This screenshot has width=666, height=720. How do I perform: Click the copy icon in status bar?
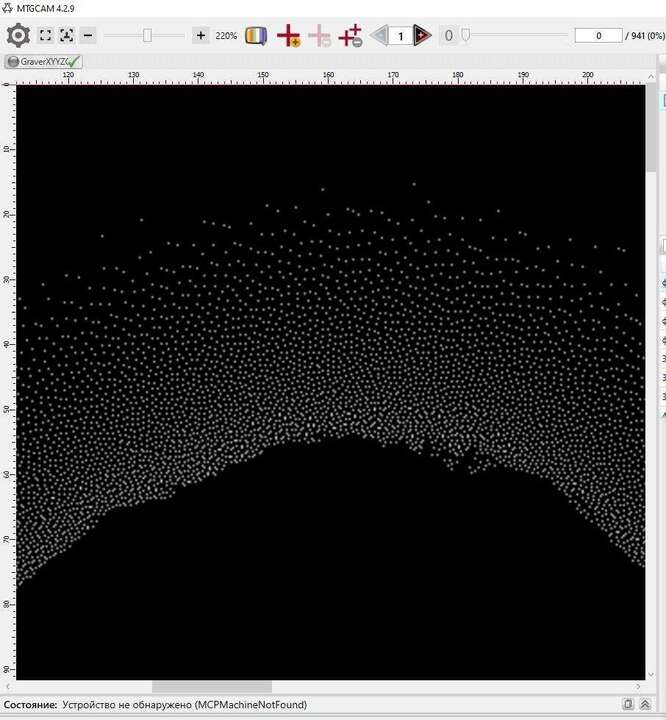628,705
